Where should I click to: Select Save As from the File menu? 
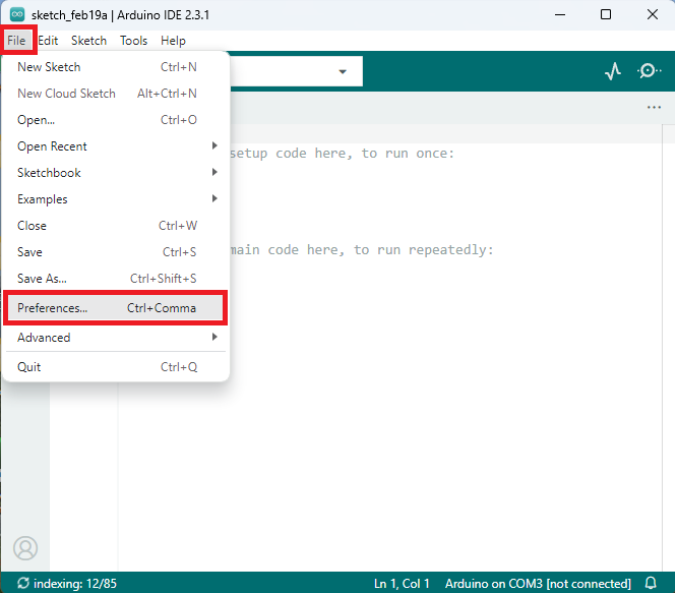coord(115,278)
